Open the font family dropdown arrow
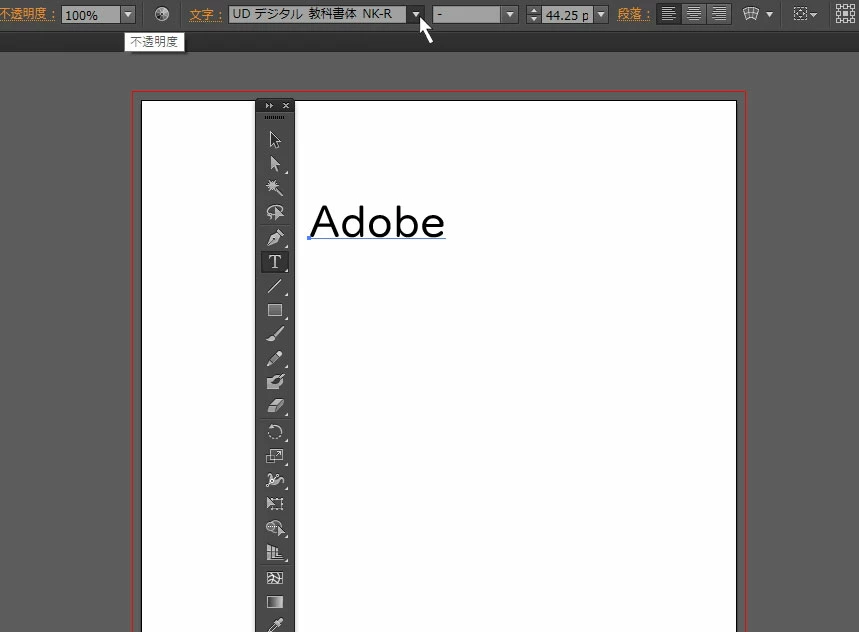 click(416, 14)
